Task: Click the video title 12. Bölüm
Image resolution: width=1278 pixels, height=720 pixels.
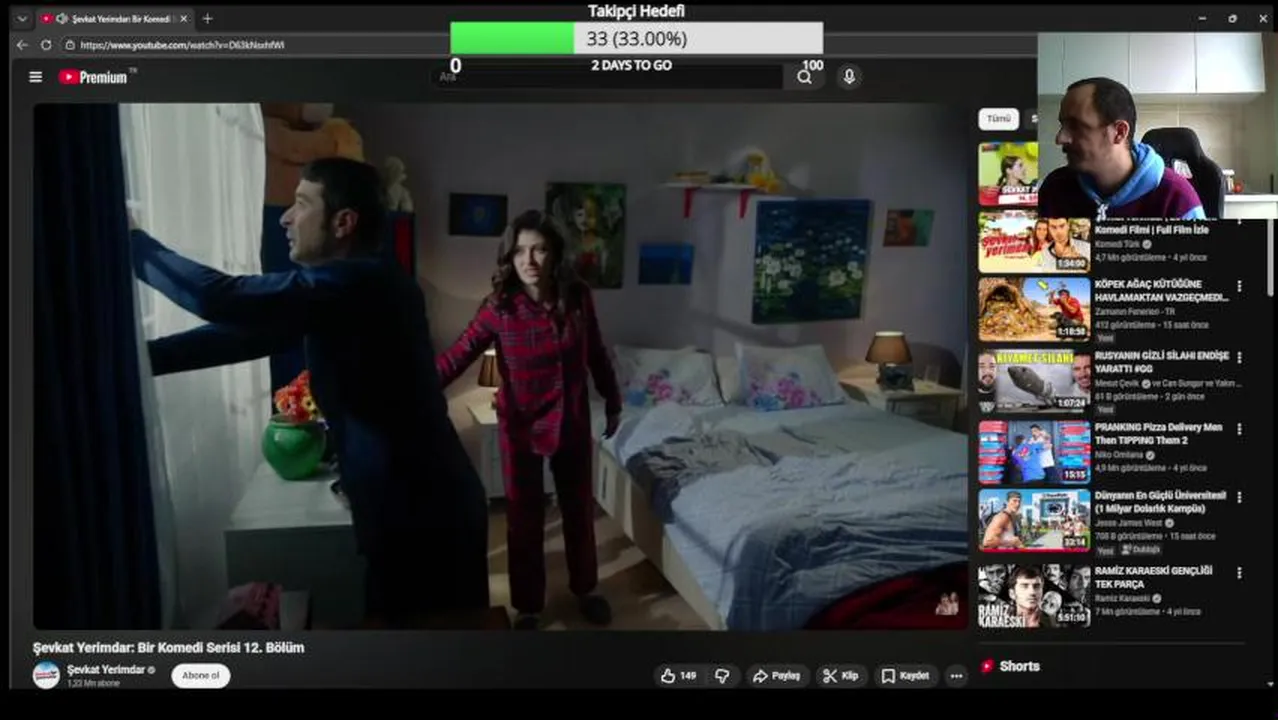Action: [168, 647]
